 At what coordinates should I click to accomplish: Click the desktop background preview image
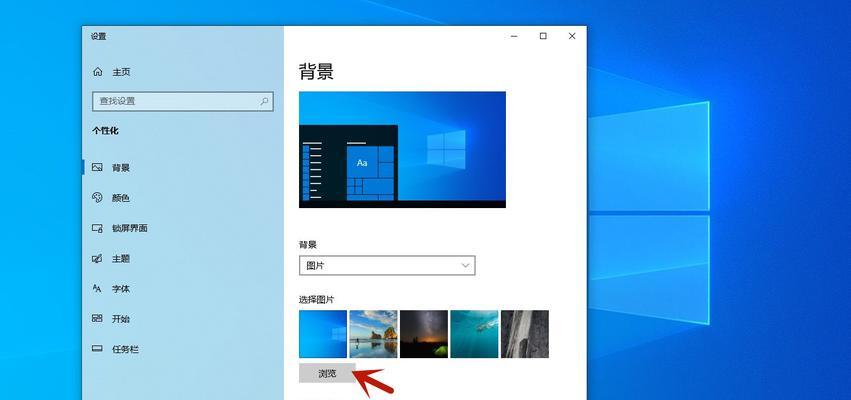tap(402, 149)
